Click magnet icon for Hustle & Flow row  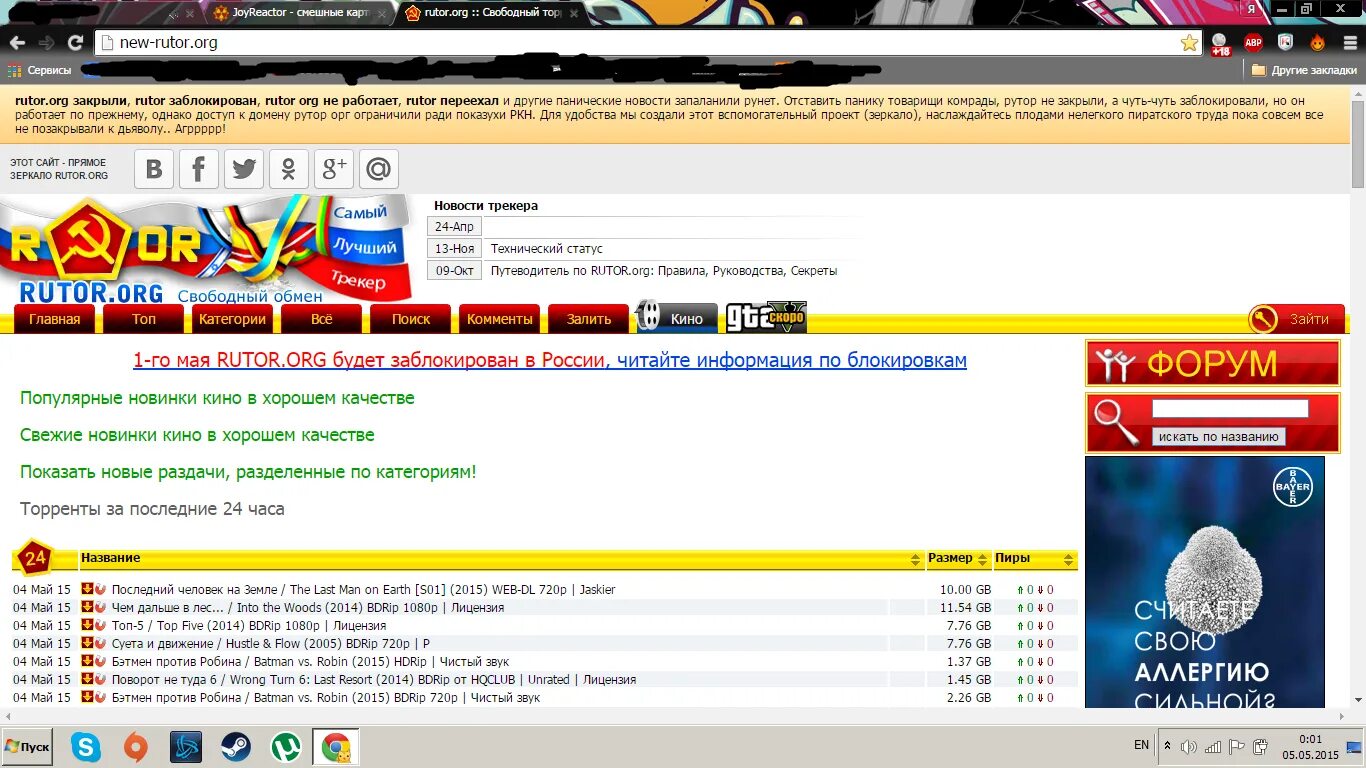click(100, 643)
